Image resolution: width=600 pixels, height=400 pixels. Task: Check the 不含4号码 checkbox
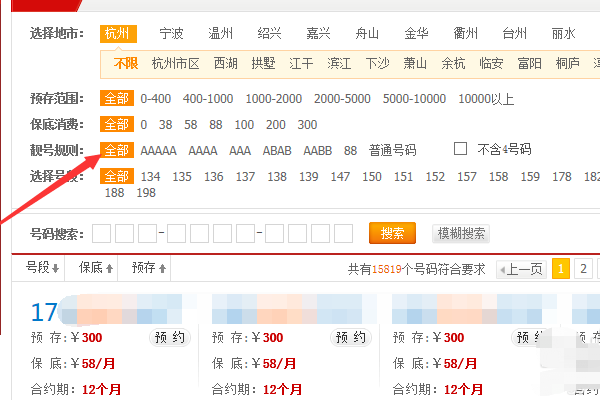tap(461, 149)
